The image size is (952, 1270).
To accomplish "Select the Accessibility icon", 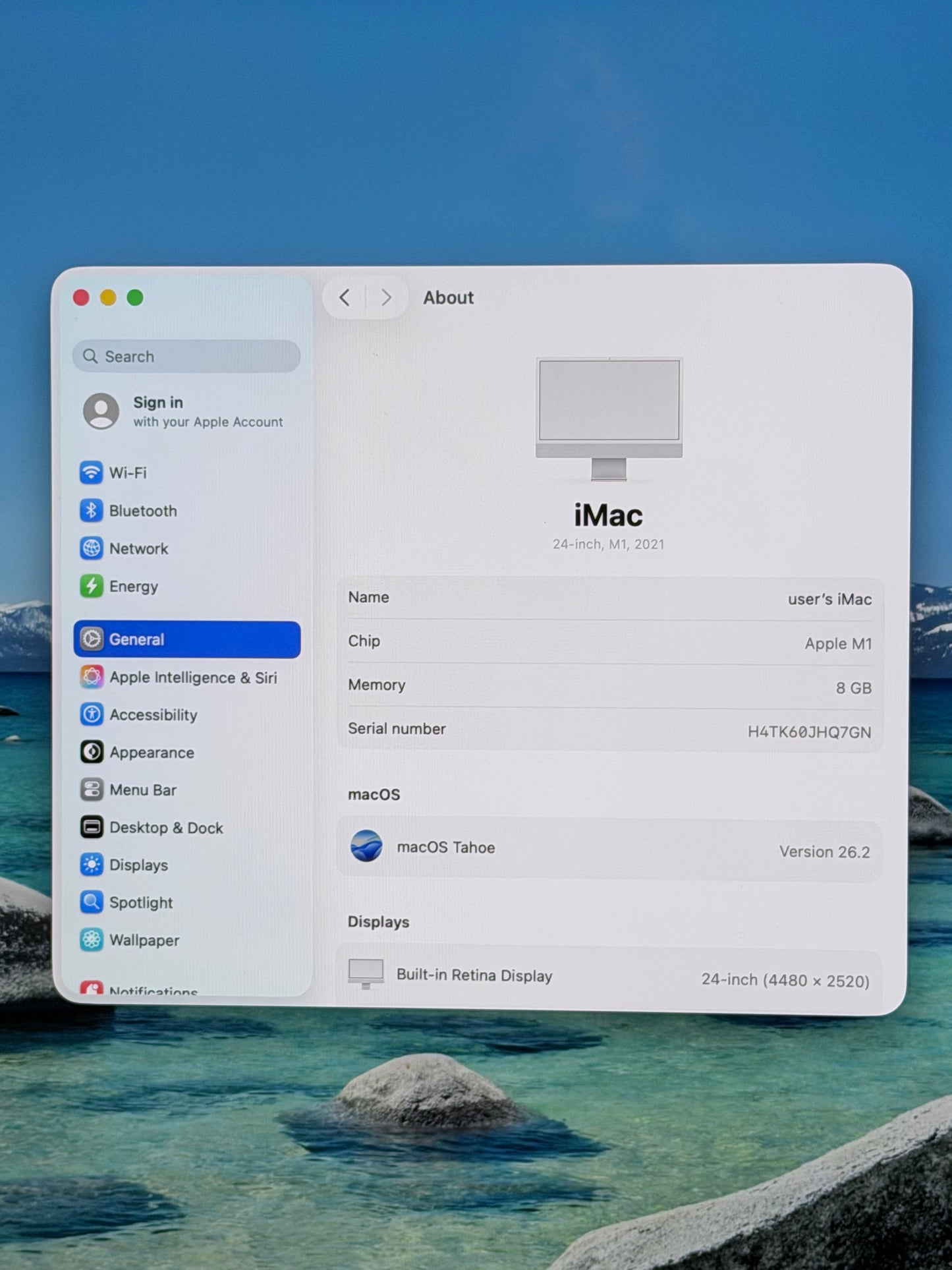I will [92, 714].
